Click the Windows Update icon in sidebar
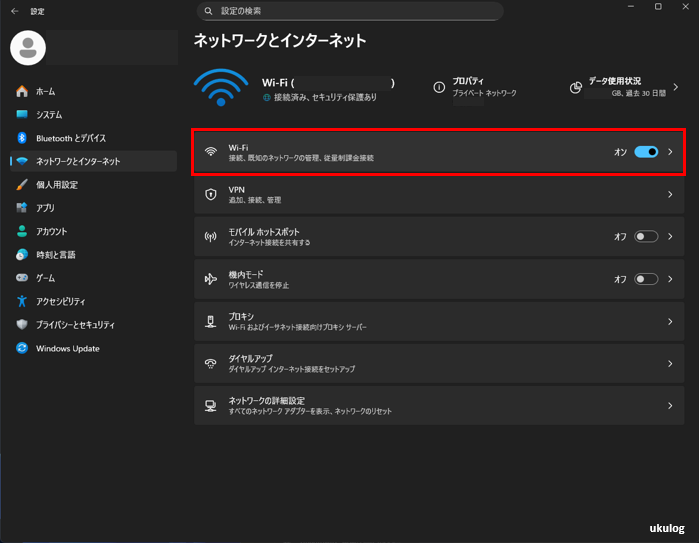699x543 pixels. pyautogui.click(x=22, y=348)
